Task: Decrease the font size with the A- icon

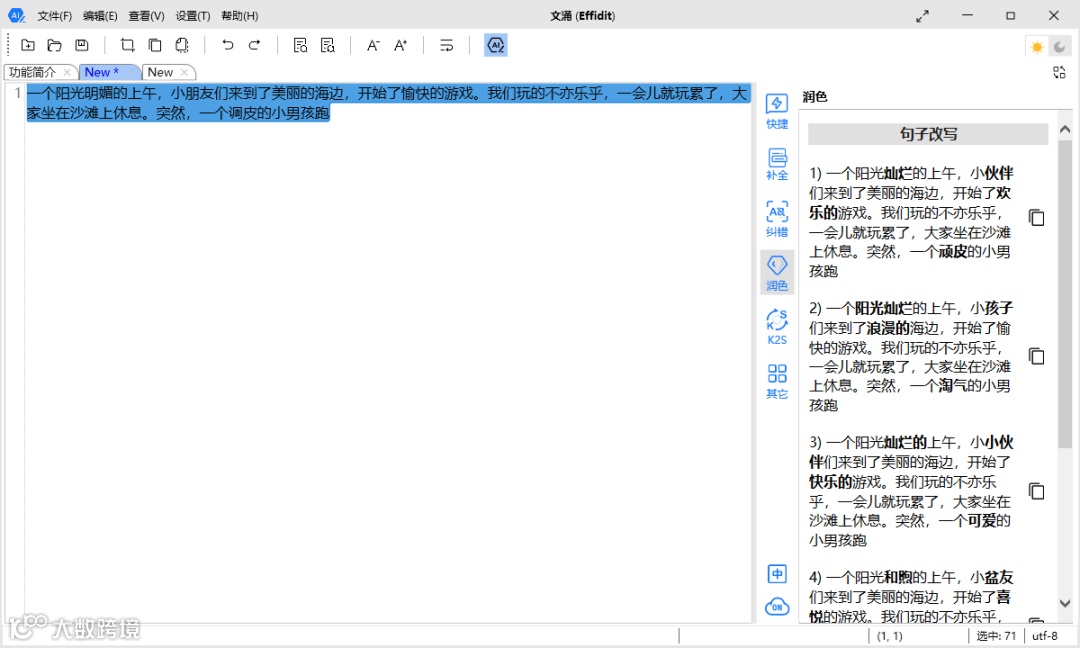Action: 373,45
